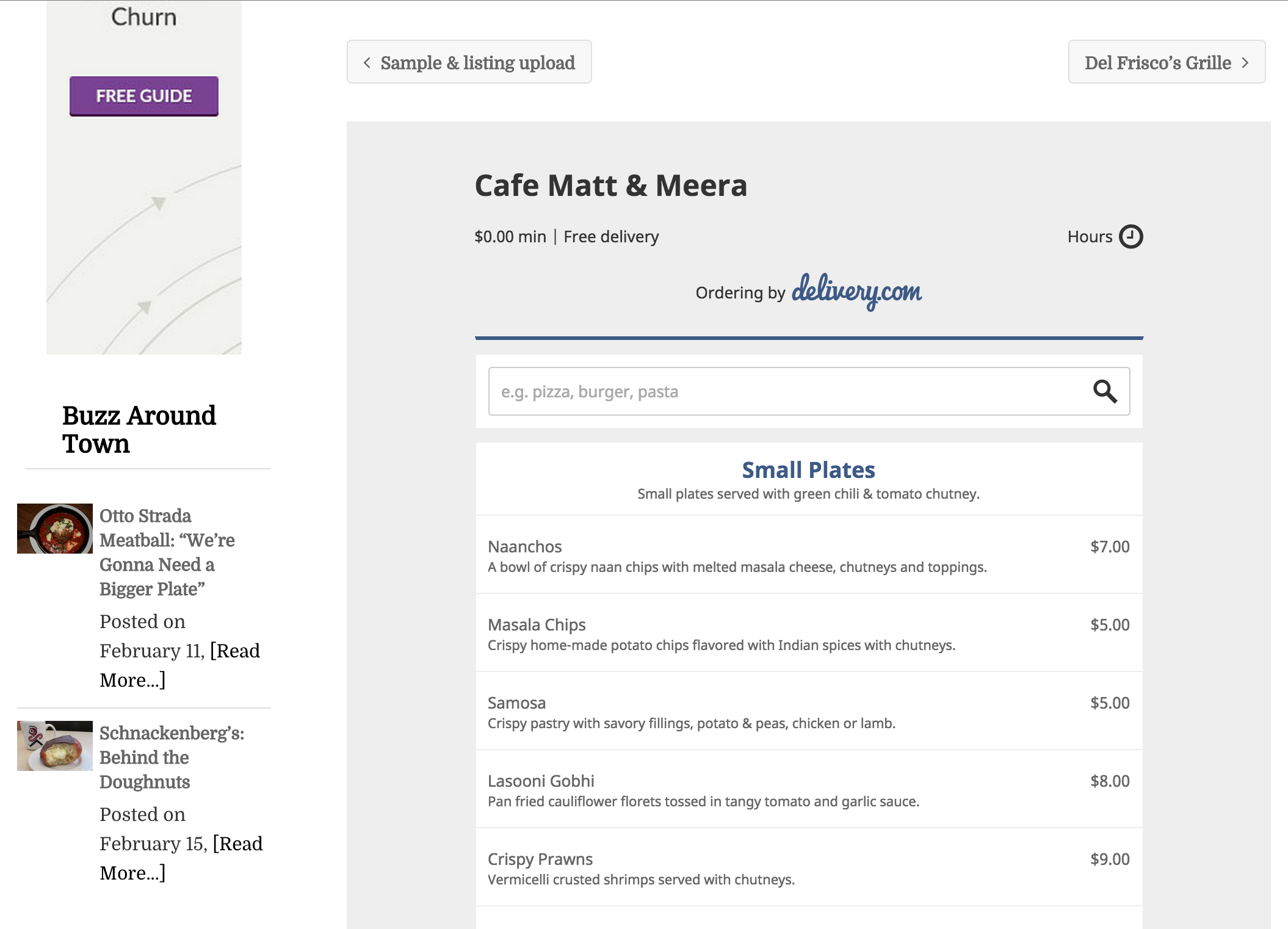1288x929 pixels.
Task: Click the search magnifier icon
Action: [x=1105, y=391]
